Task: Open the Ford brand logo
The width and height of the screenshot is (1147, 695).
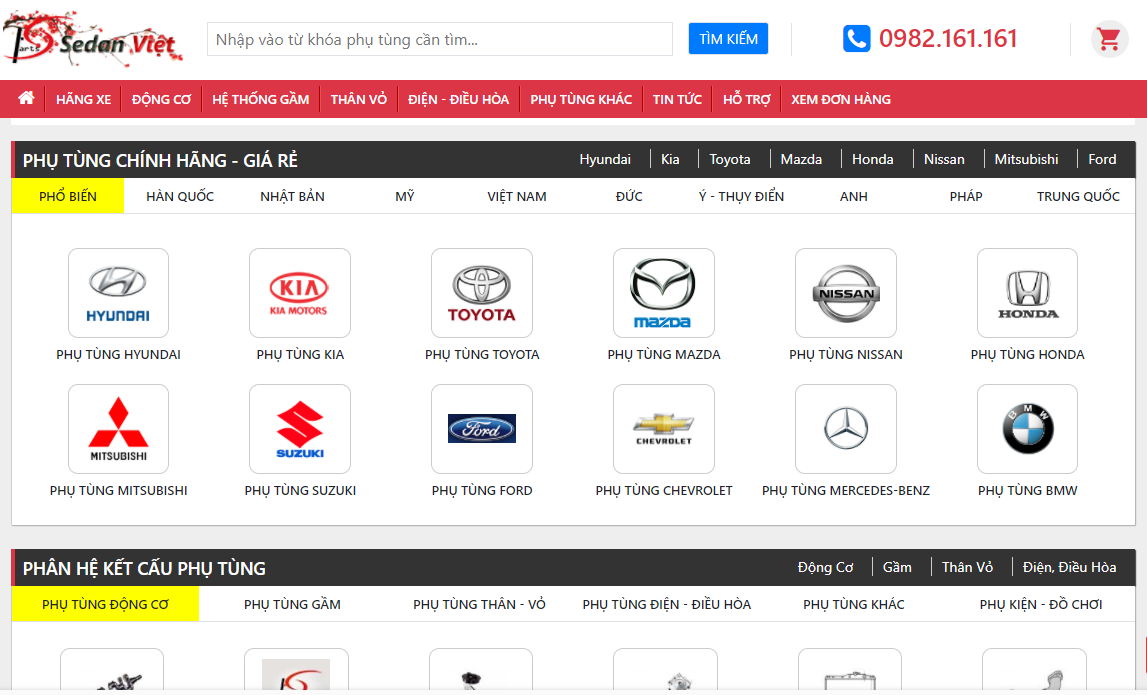Action: pos(482,429)
